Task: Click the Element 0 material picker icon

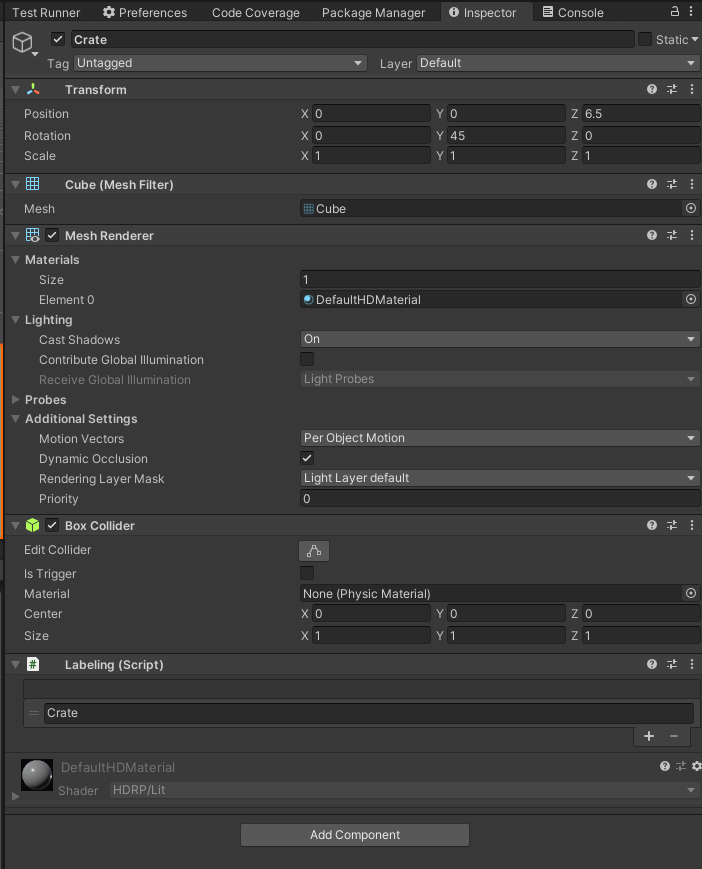Action: point(691,299)
